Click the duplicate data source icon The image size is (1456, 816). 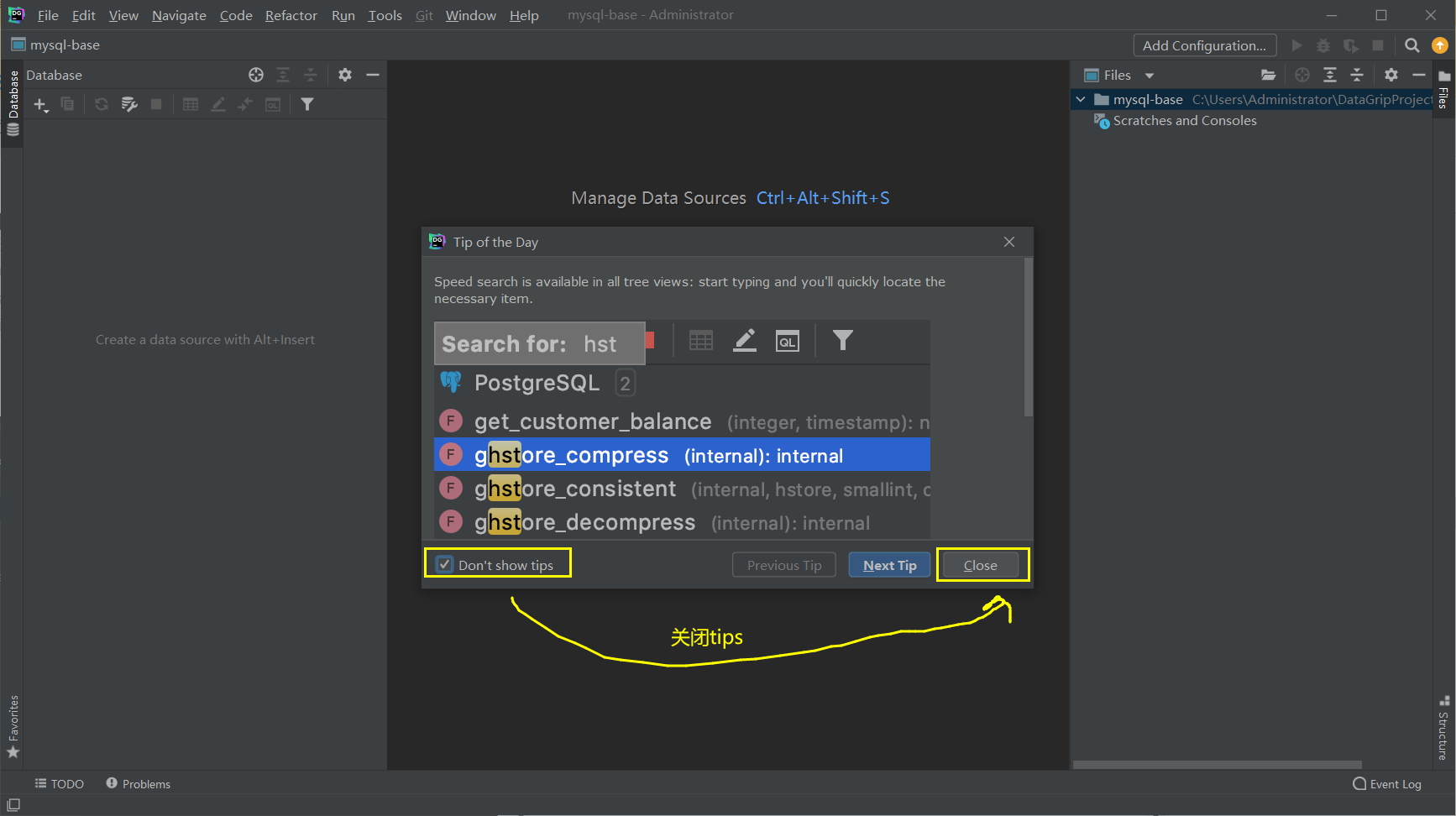67,104
